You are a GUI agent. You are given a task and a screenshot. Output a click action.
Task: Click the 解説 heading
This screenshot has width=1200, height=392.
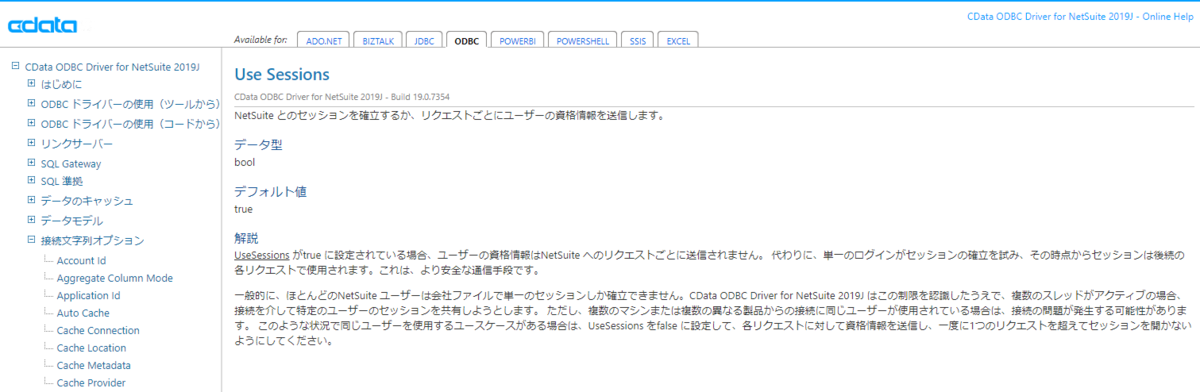[x=246, y=238]
